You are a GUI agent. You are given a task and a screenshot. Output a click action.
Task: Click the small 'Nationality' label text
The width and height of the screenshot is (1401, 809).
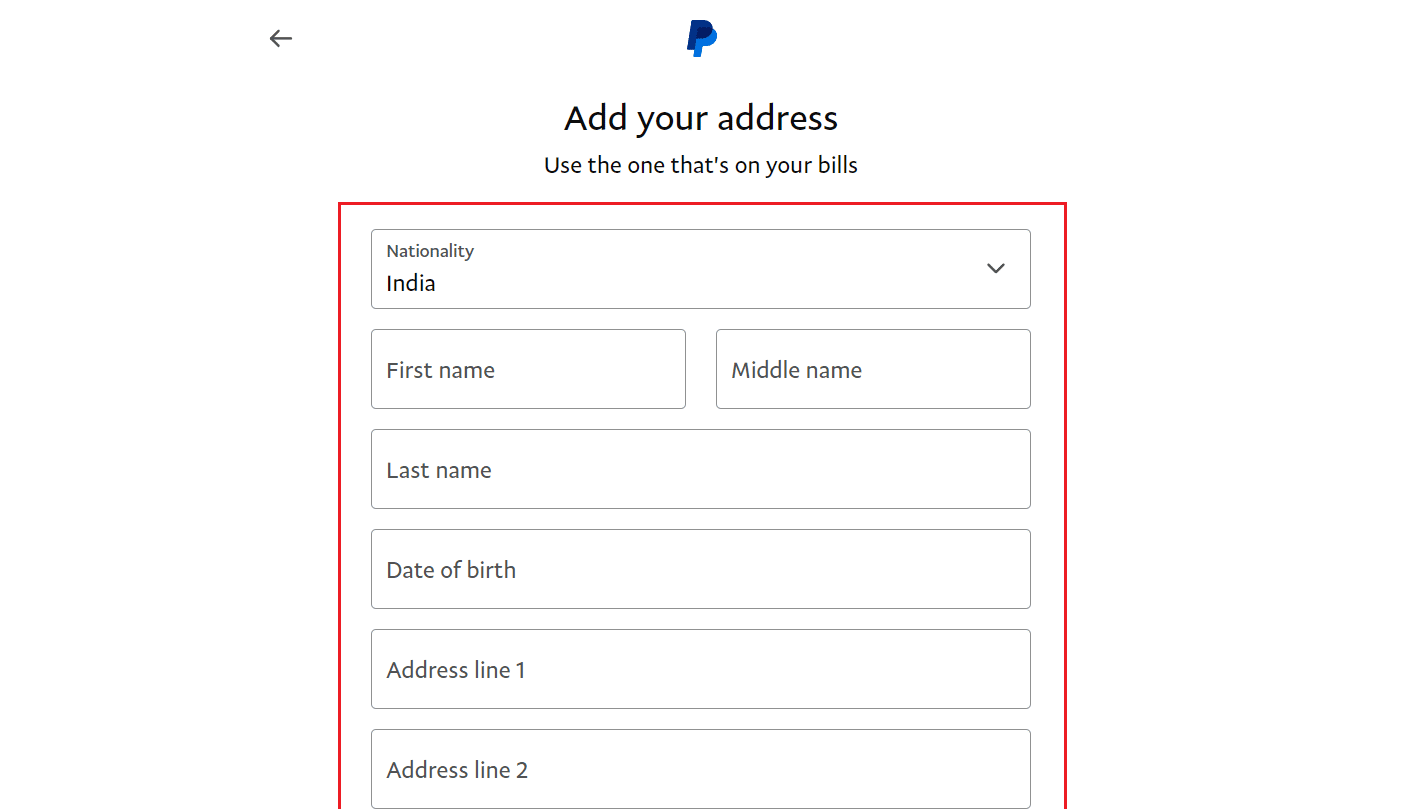coord(430,251)
